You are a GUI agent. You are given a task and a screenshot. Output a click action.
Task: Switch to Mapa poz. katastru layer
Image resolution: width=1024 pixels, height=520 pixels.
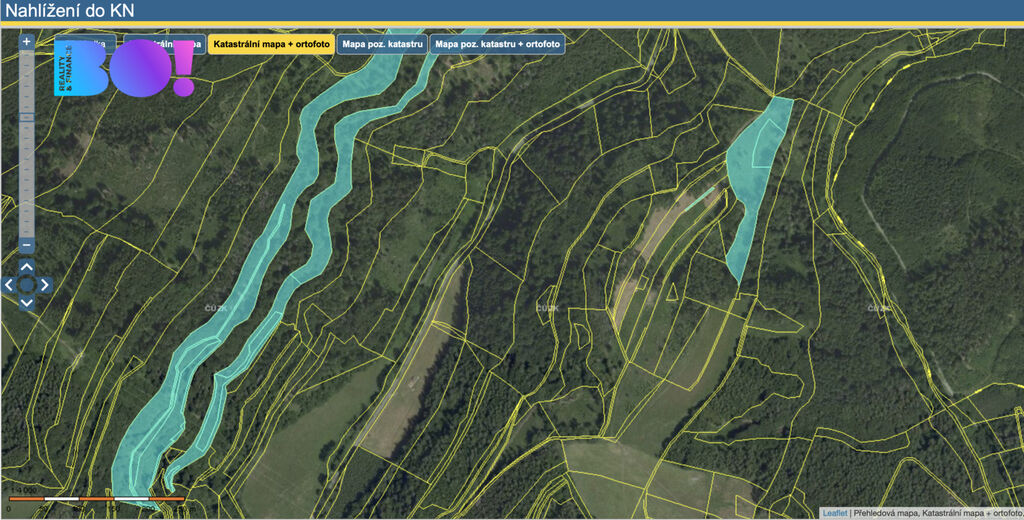pos(383,45)
